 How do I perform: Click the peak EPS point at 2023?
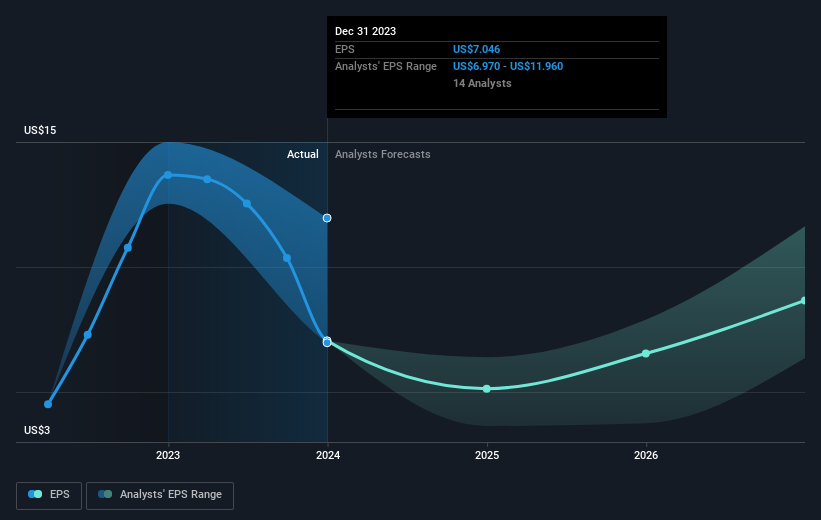[x=168, y=175]
